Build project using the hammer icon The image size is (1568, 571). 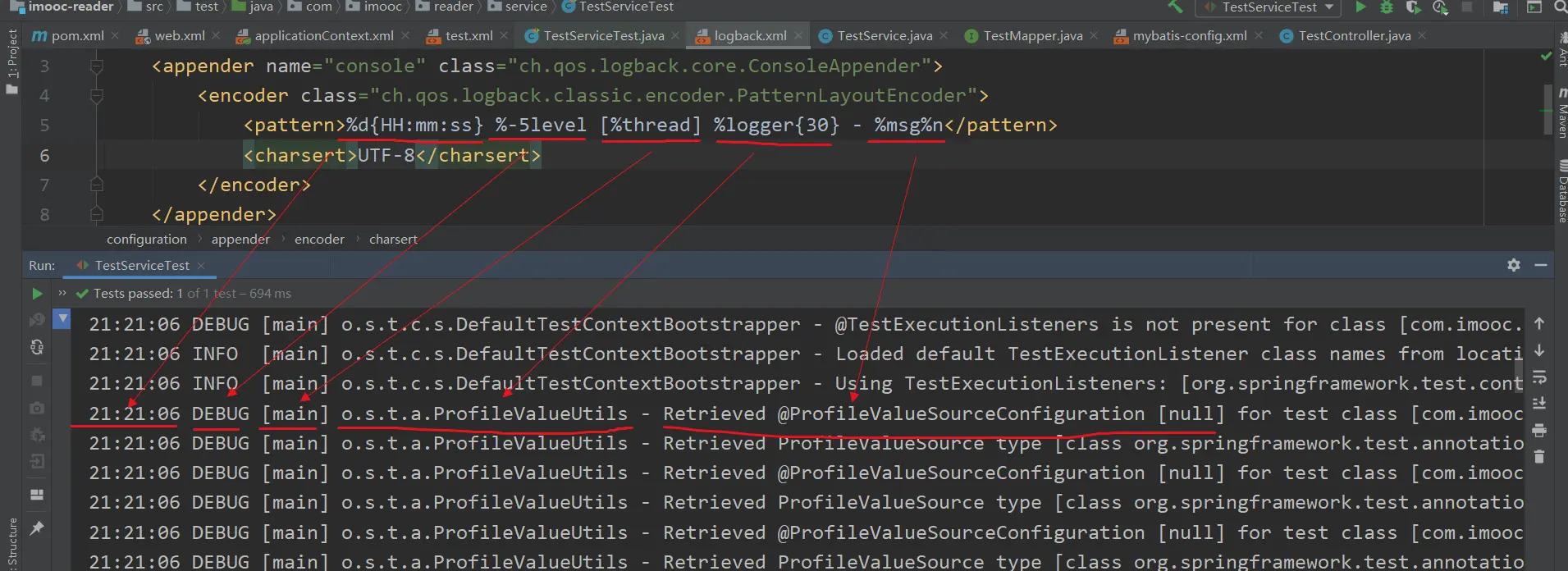coord(1176,7)
